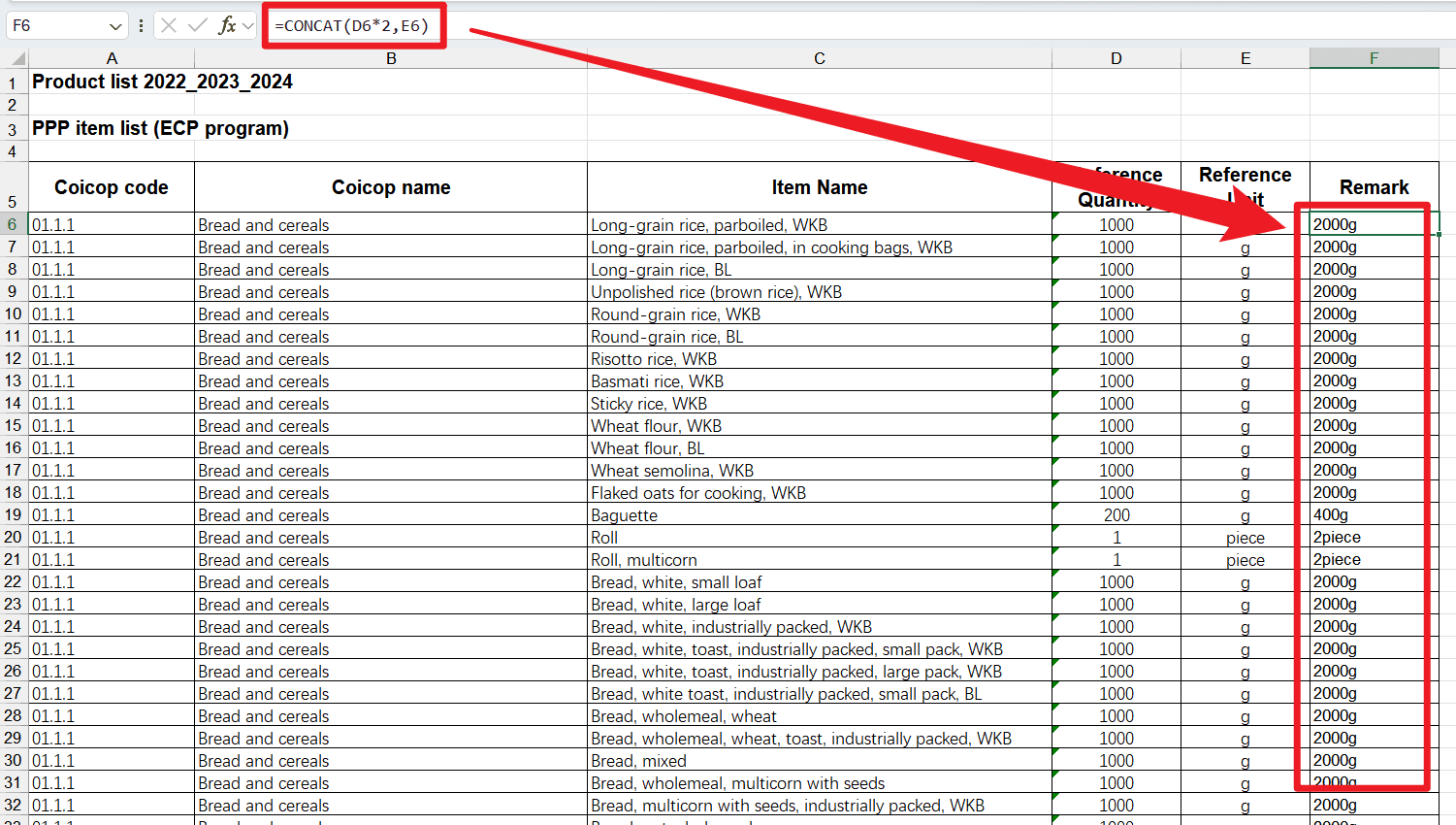Click the Enter checkmark icon in formula bar
The width and height of the screenshot is (1456, 825).
198,25
